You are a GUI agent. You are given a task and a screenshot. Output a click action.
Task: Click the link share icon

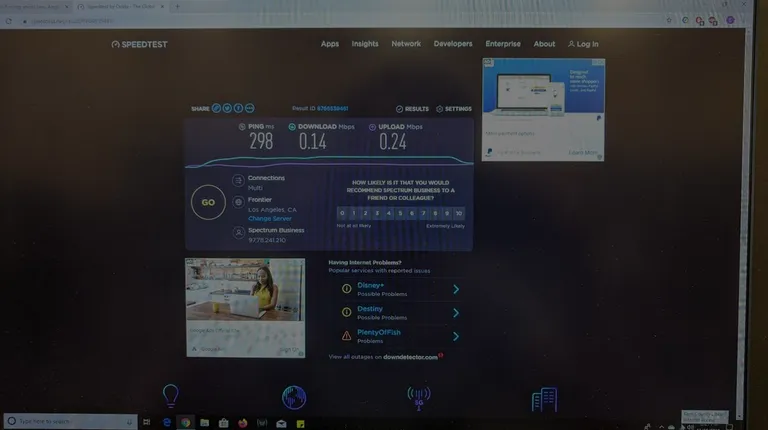(217, 108)
